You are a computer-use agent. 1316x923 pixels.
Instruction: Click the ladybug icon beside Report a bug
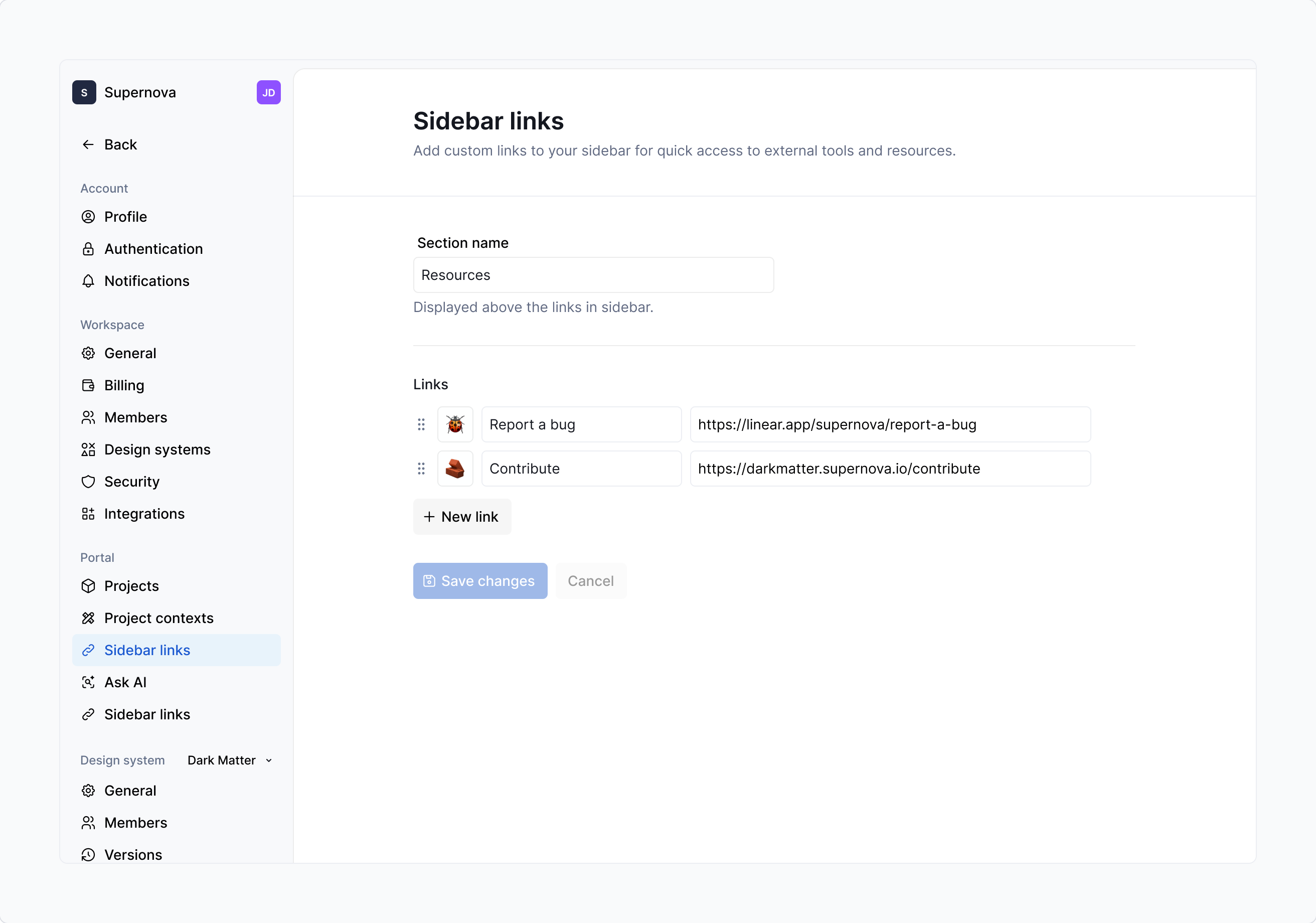tap(454, 424)
